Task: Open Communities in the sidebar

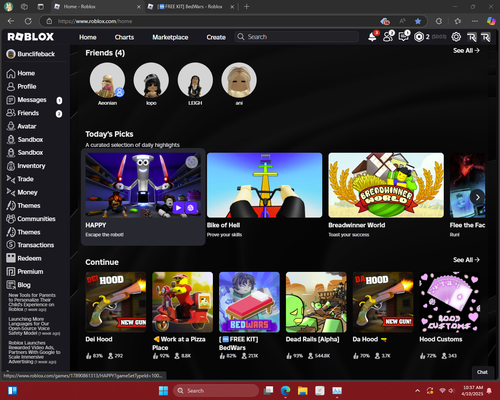Action: pos(31,219)
